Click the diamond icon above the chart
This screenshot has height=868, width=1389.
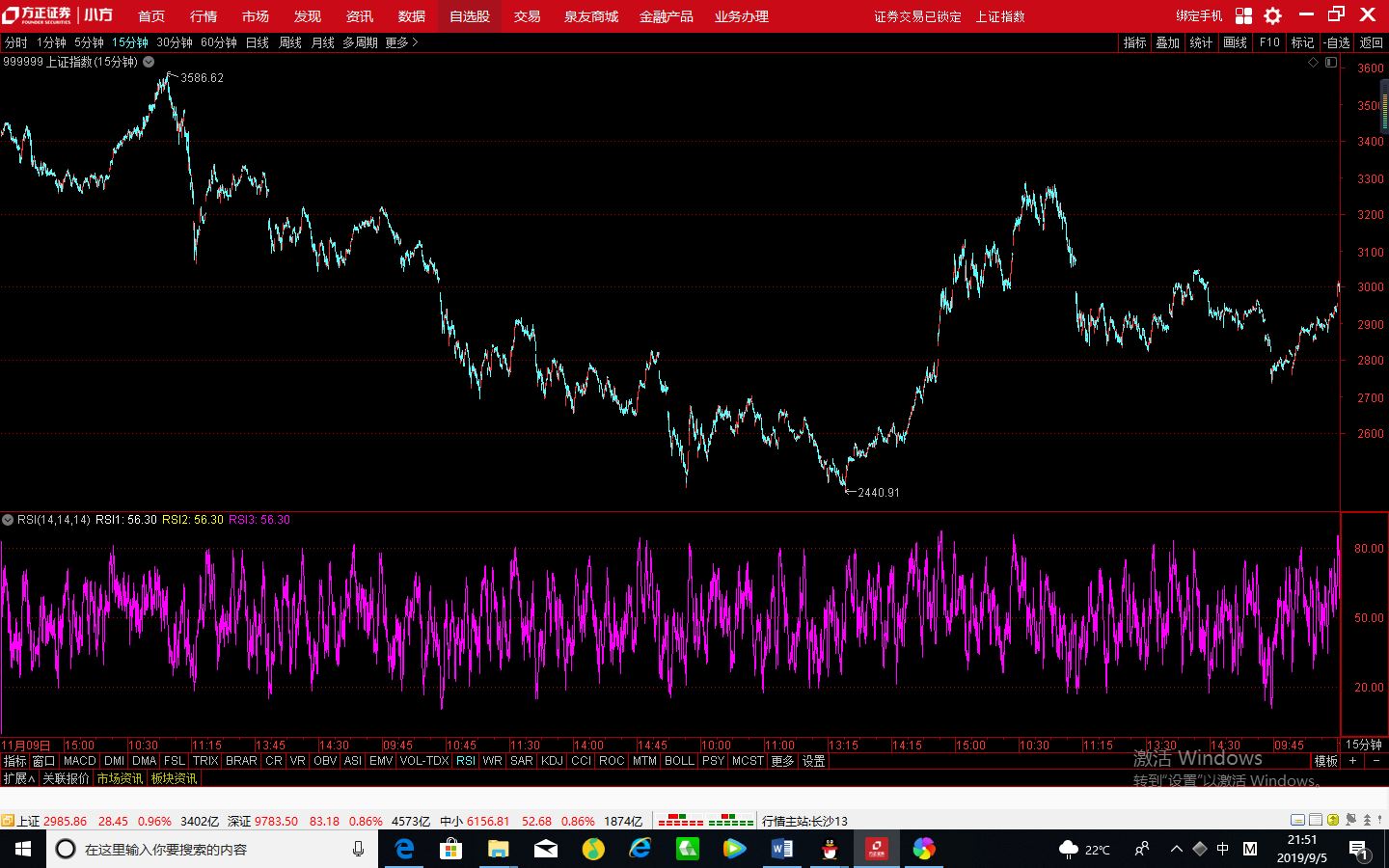(1313, 62)
